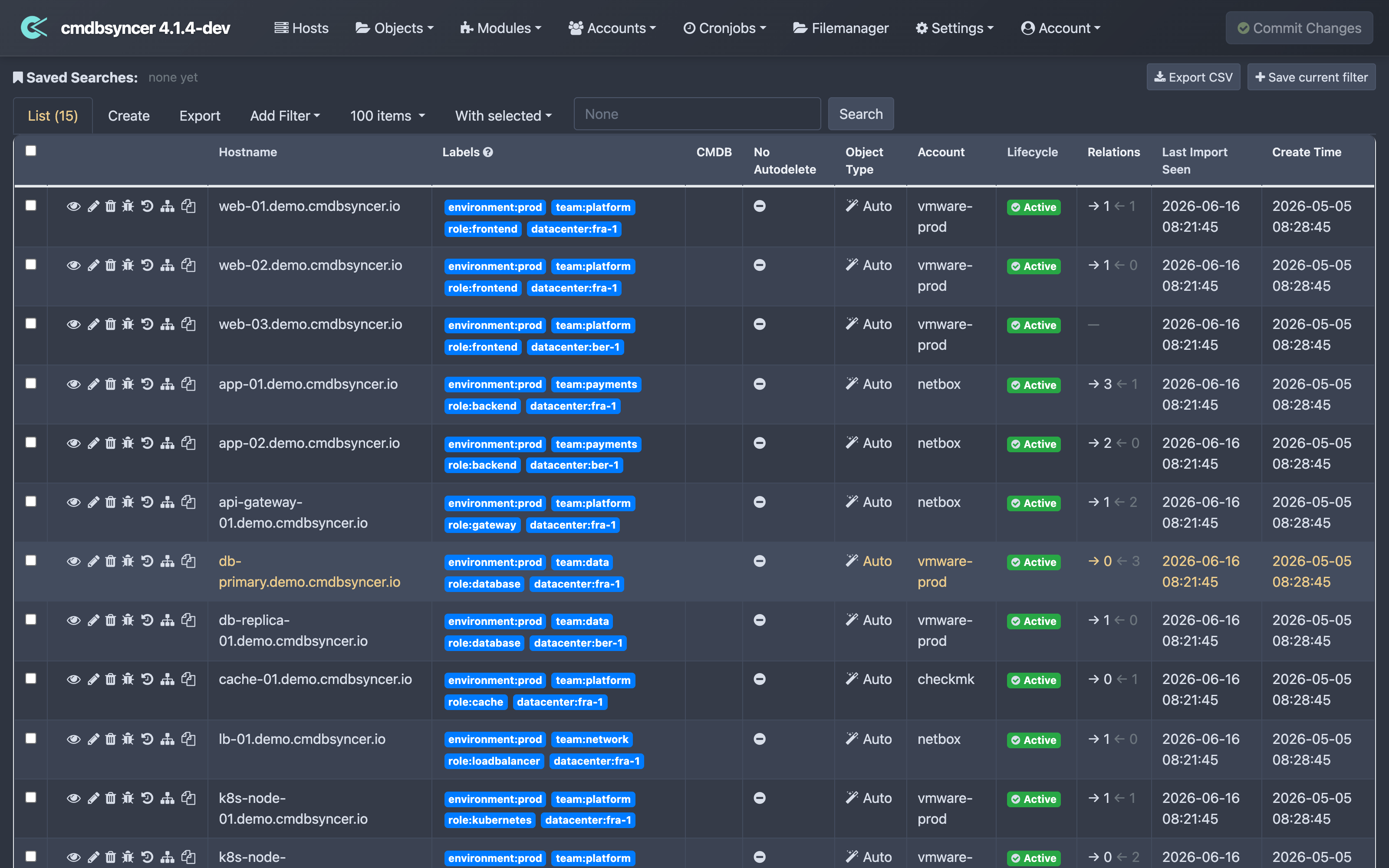Open sitemap relations icon for app-02.demo.cmdbsyncer.io

tap(167, 443)
